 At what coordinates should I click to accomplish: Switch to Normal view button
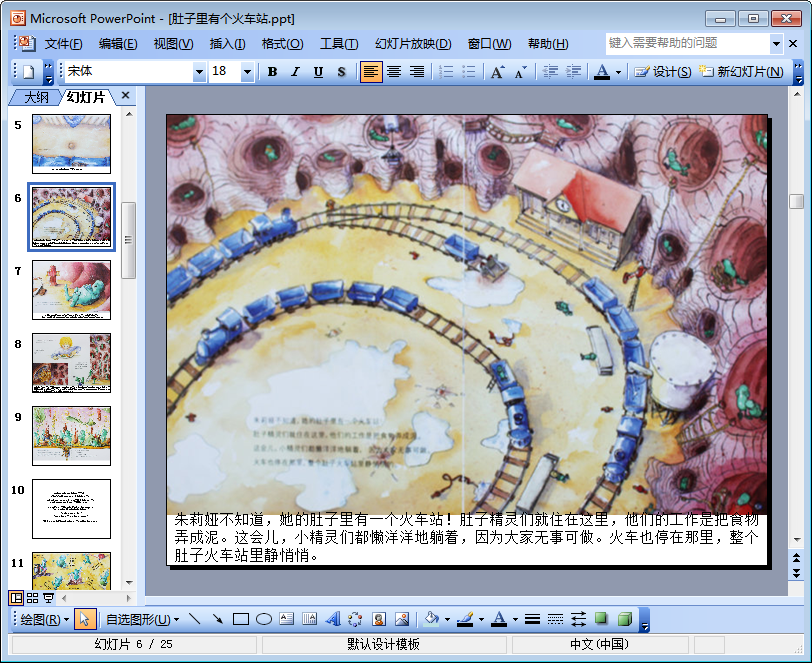(16, 598)
